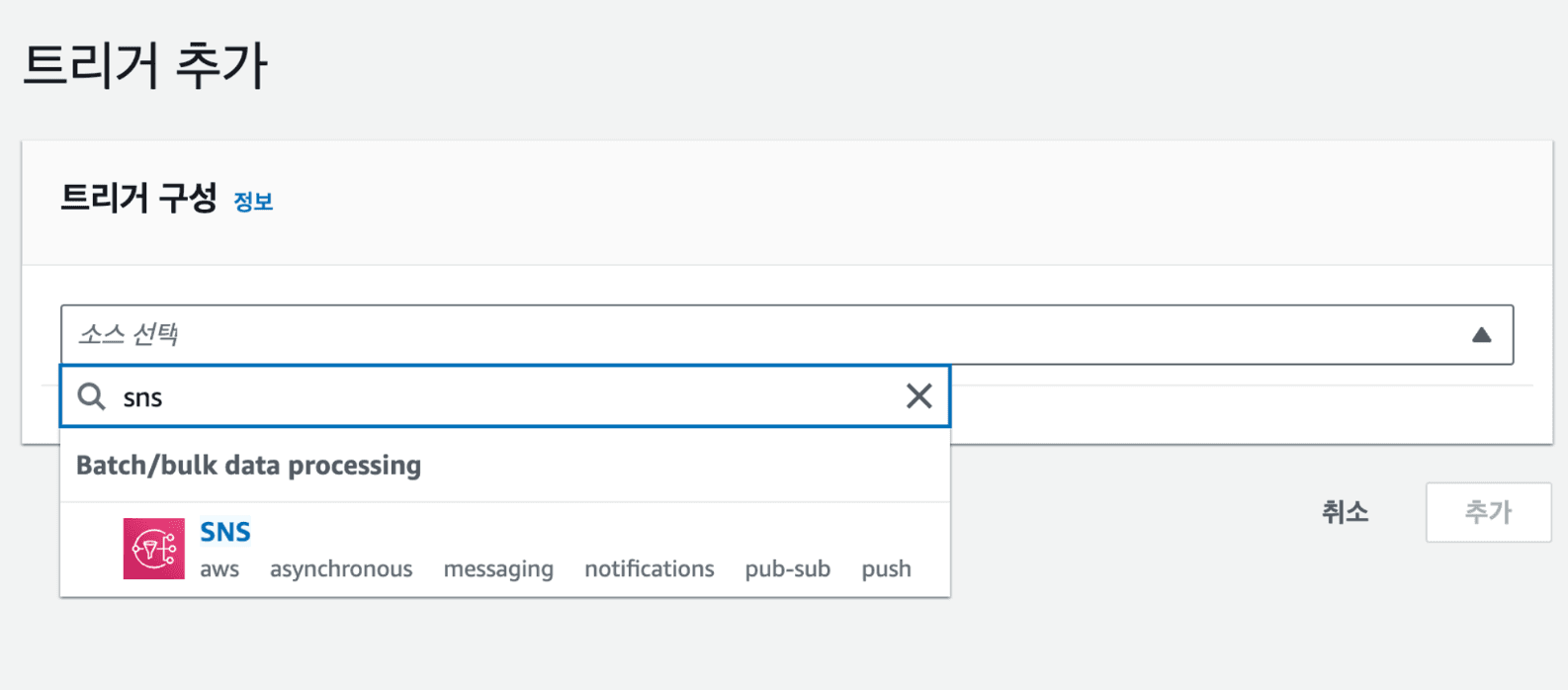Open the 정보 info link
This screenshot has width=1568, height=690.
tap(253, 202)
